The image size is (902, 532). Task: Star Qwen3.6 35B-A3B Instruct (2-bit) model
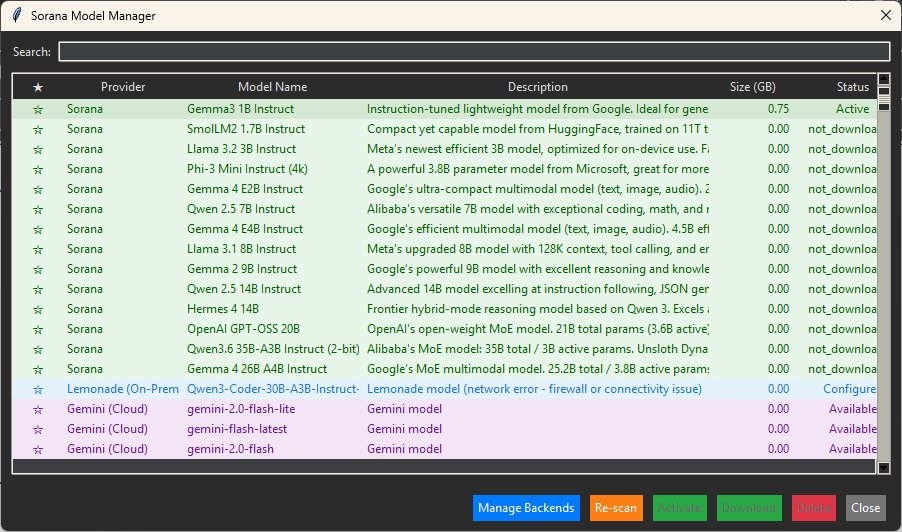point(38,350)
